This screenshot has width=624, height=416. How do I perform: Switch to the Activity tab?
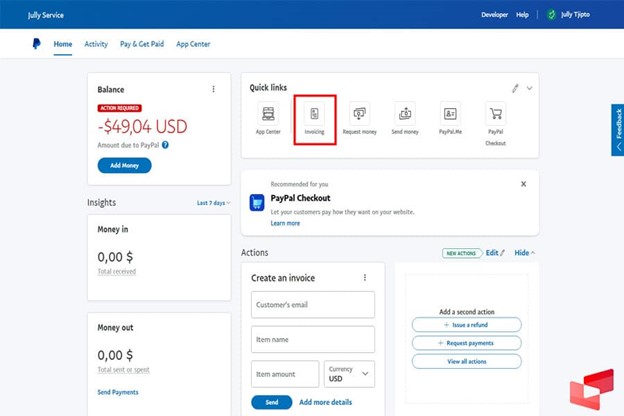(96, 44)
